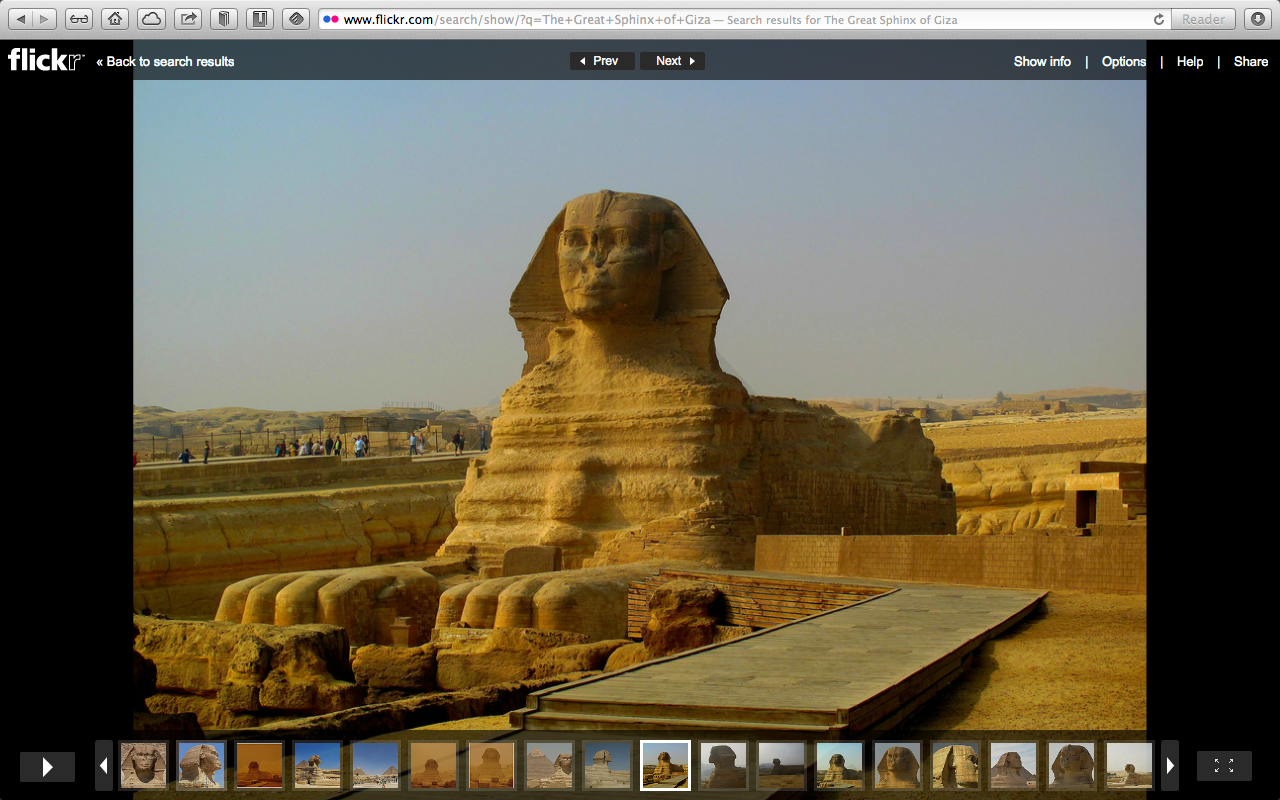Click the Share arrow icon in Safari
1280x800 pixels.
(x=187, y=18)
